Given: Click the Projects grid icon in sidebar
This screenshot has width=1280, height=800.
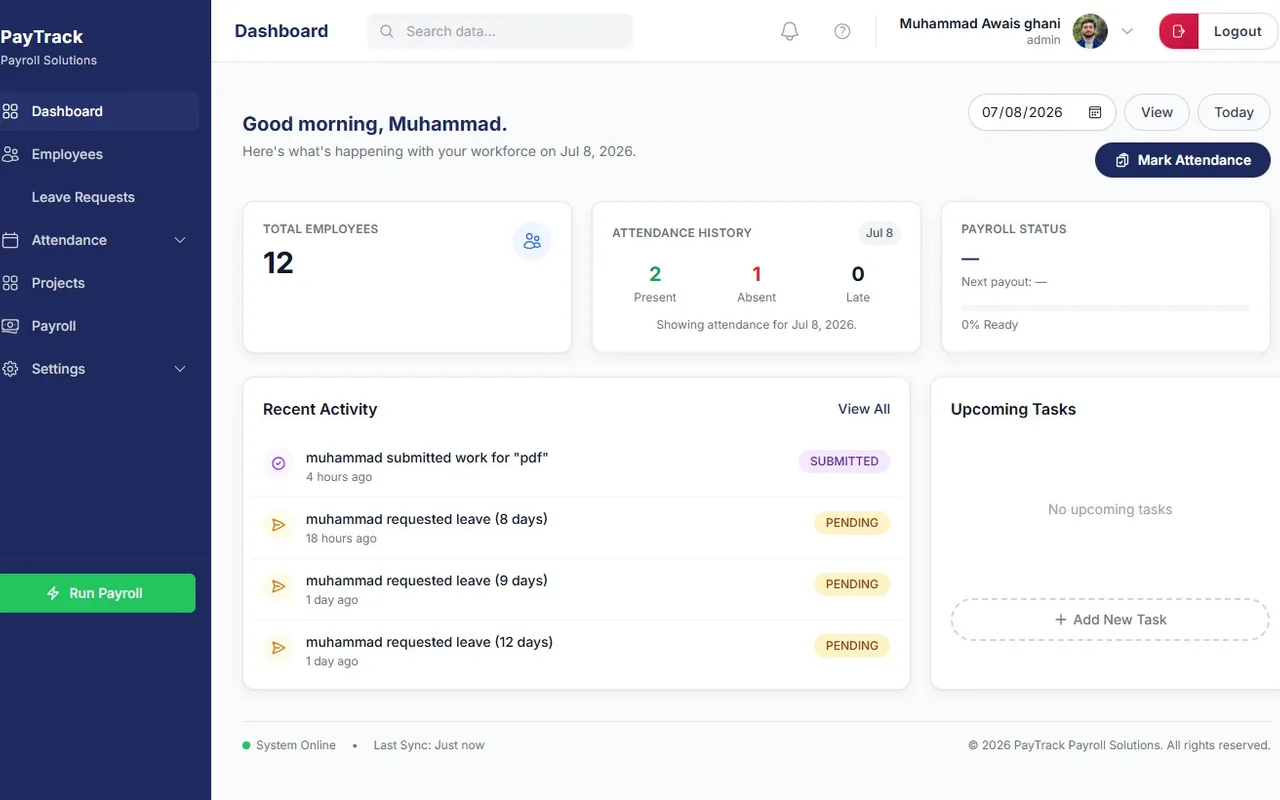Looking at the screenshot, I should [x=11, y=283].
